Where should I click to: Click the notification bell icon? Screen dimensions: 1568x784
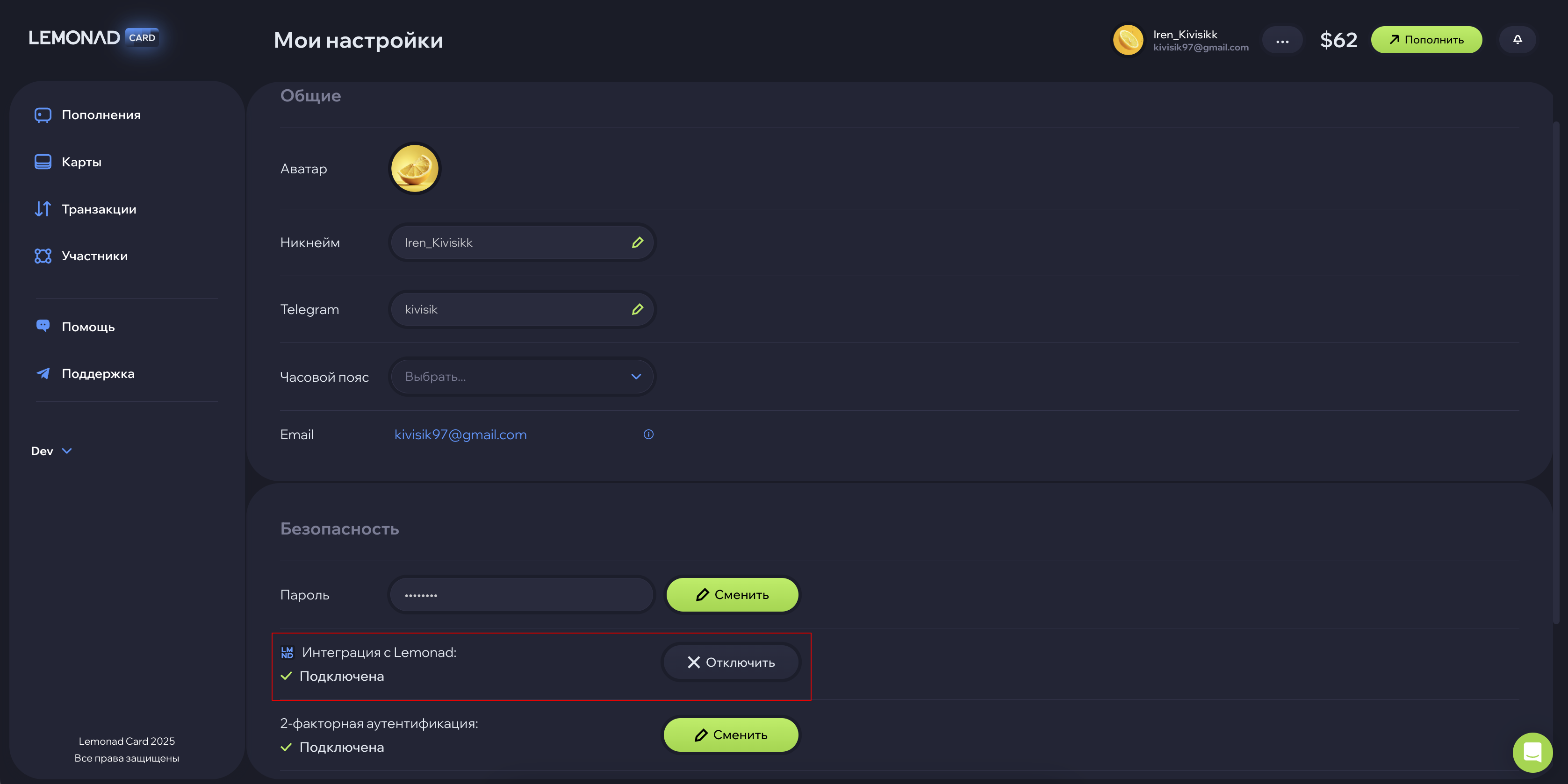(x=1517, y=40)
